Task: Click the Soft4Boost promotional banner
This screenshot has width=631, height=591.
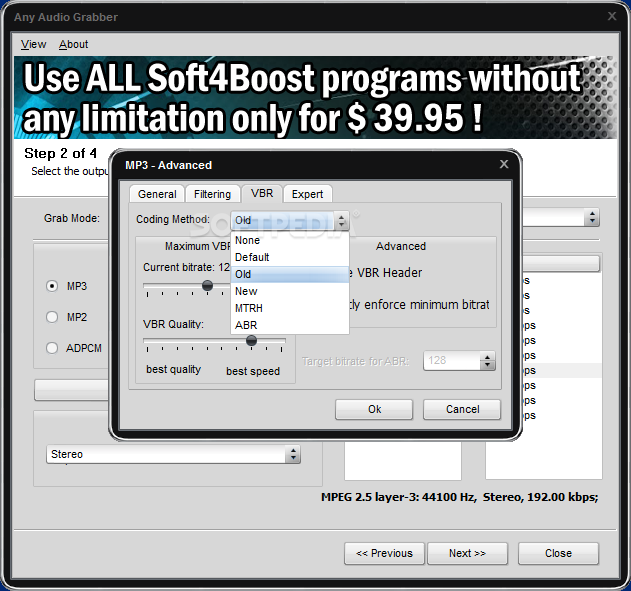Action: 315,98
